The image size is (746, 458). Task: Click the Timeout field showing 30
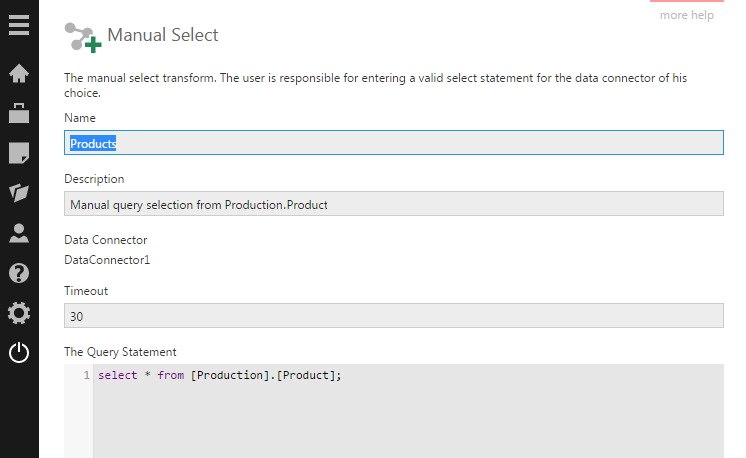[x=394, y=315]
